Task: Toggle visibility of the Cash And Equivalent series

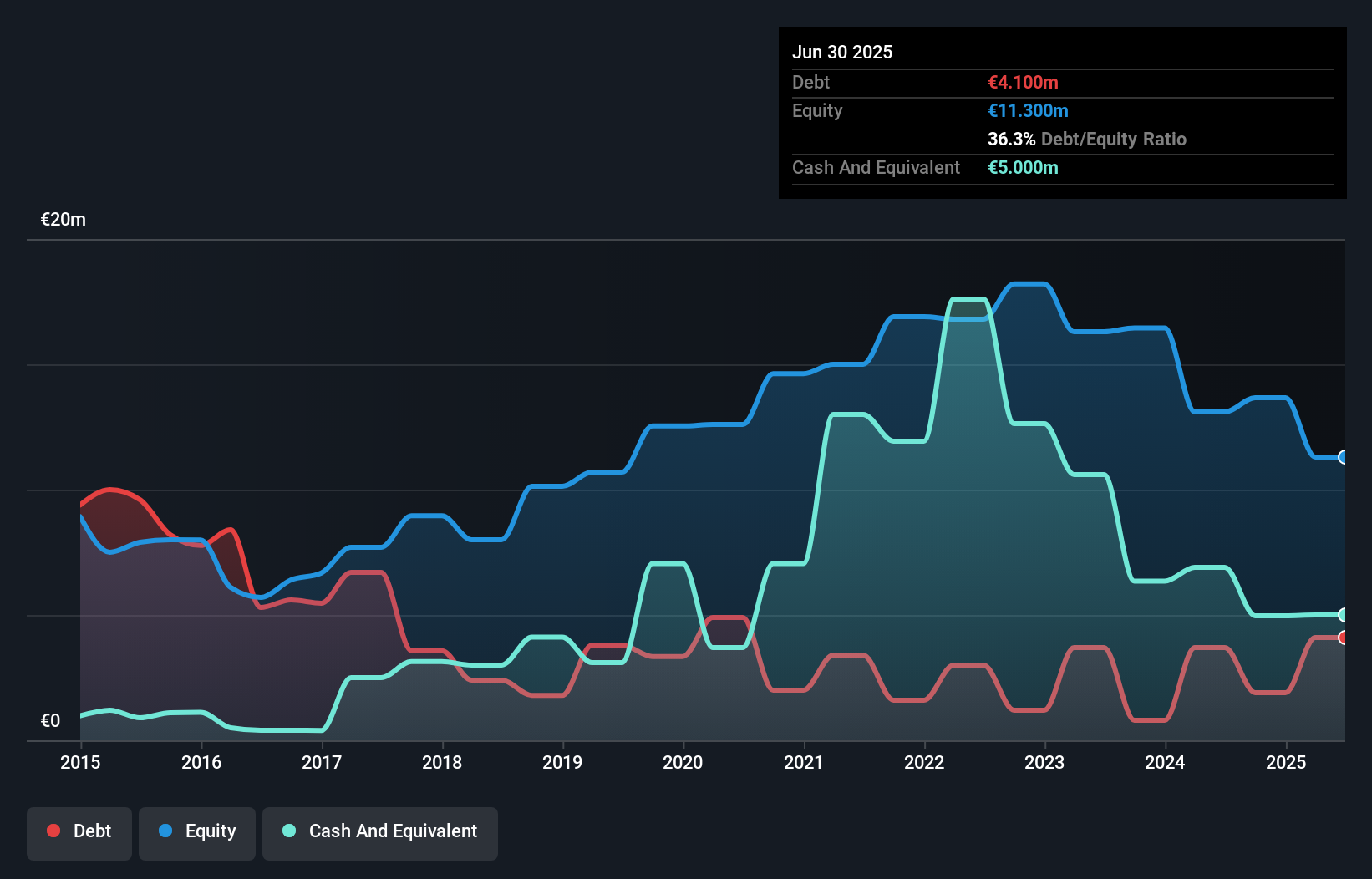Action: click(x=380, y=832)
